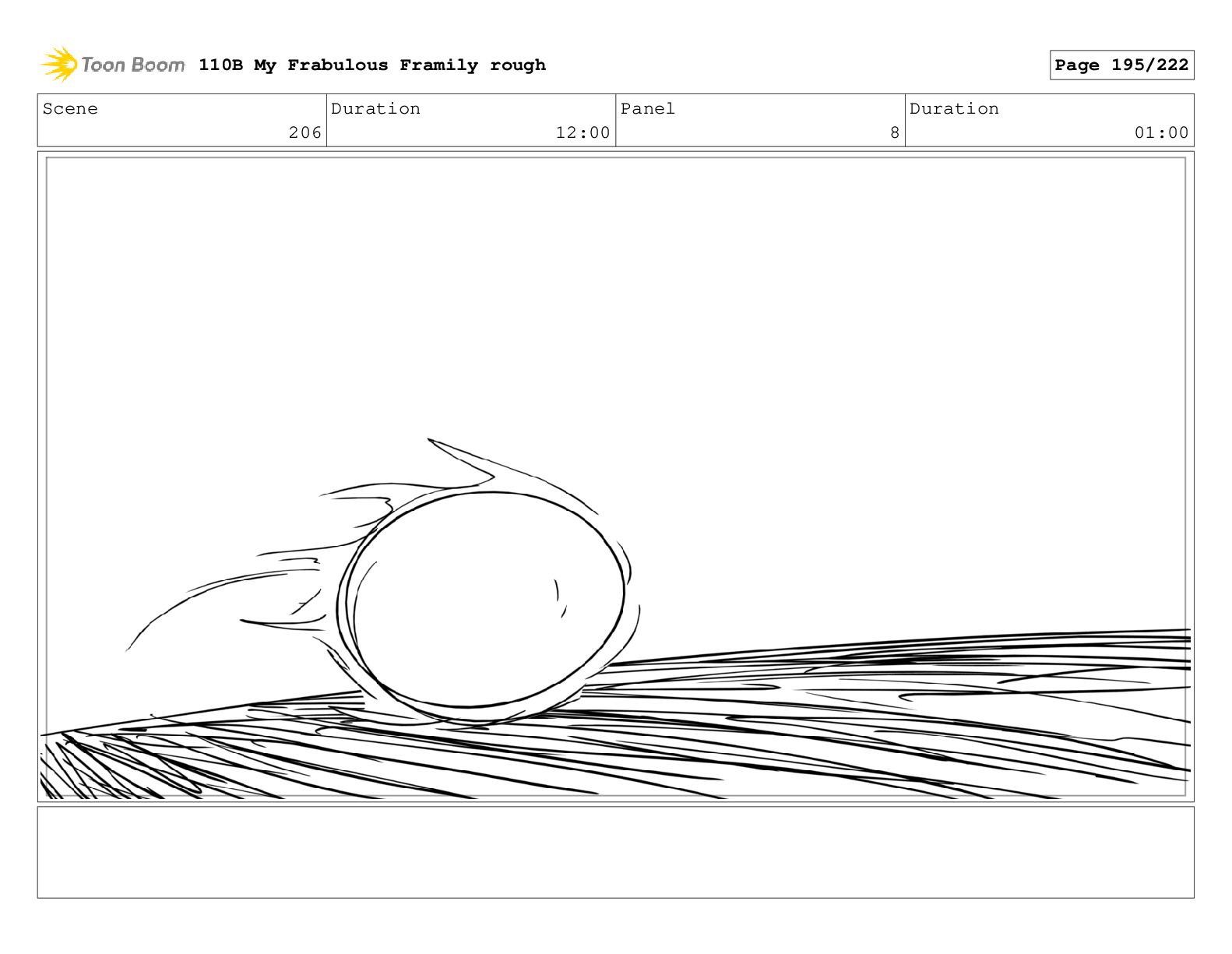The width and height of the screenshot is (1232, 954).
Task: Click the panel number '8'
Action: (x=895, y=133)
